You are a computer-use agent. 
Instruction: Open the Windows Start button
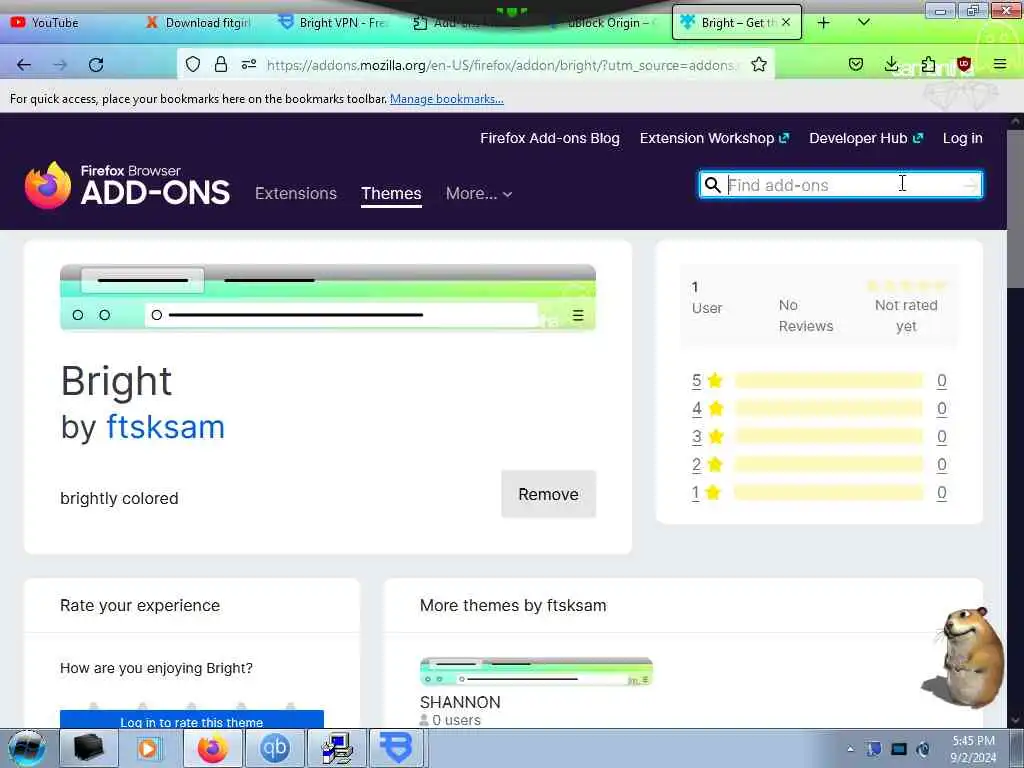tap(27, 748)
